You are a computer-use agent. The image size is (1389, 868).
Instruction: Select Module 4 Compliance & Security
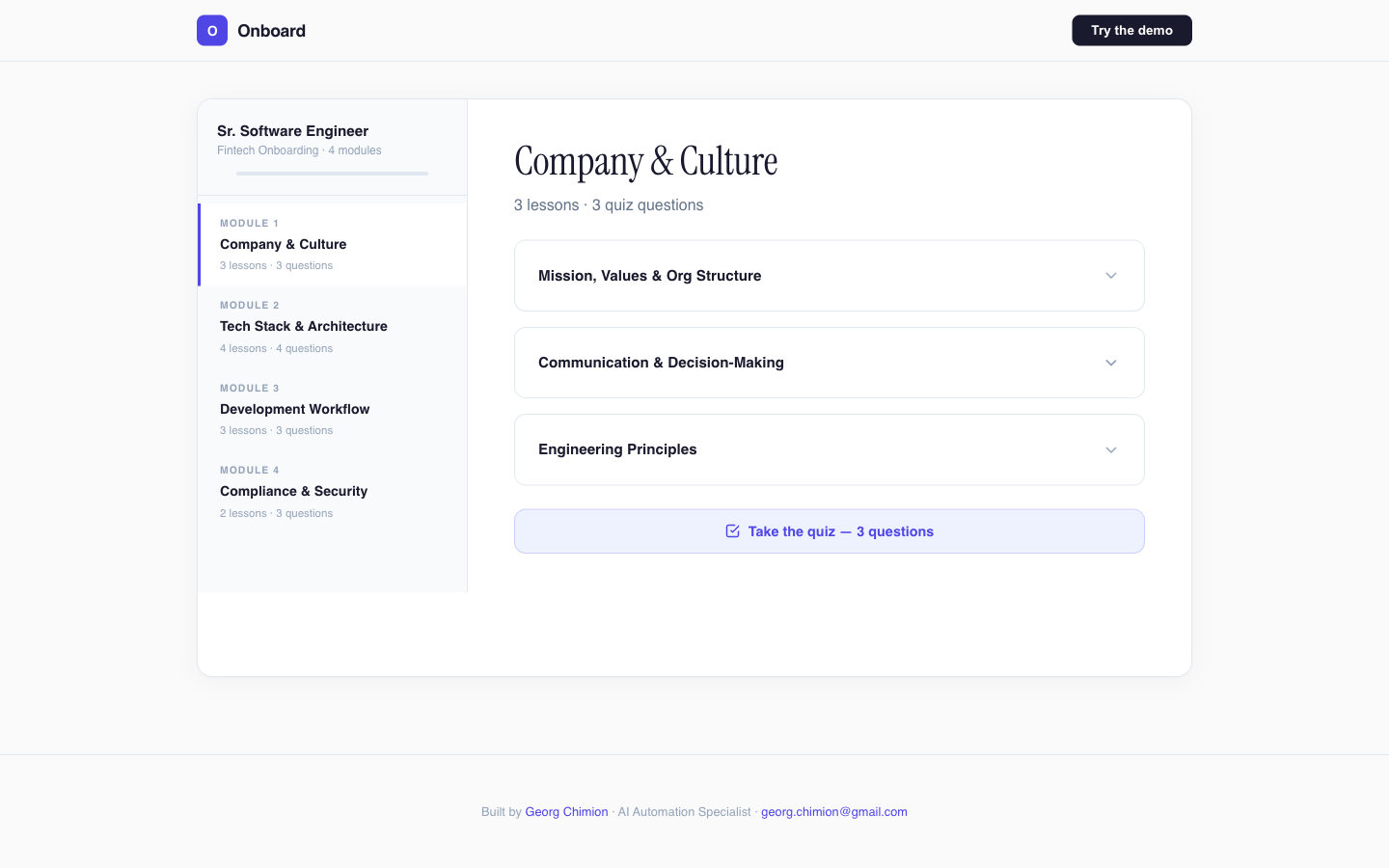[333, 492]
